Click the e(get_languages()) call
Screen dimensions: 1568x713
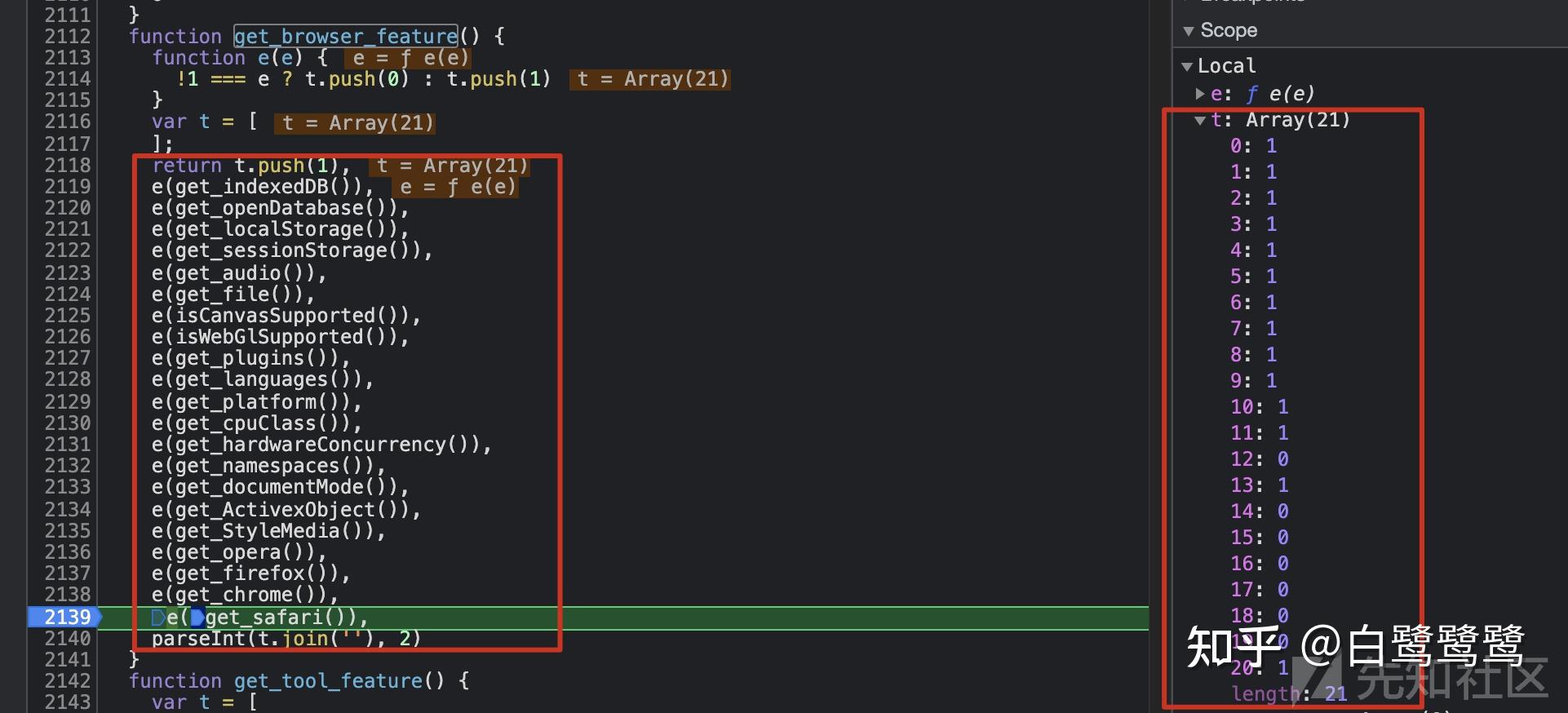(257, 379)
